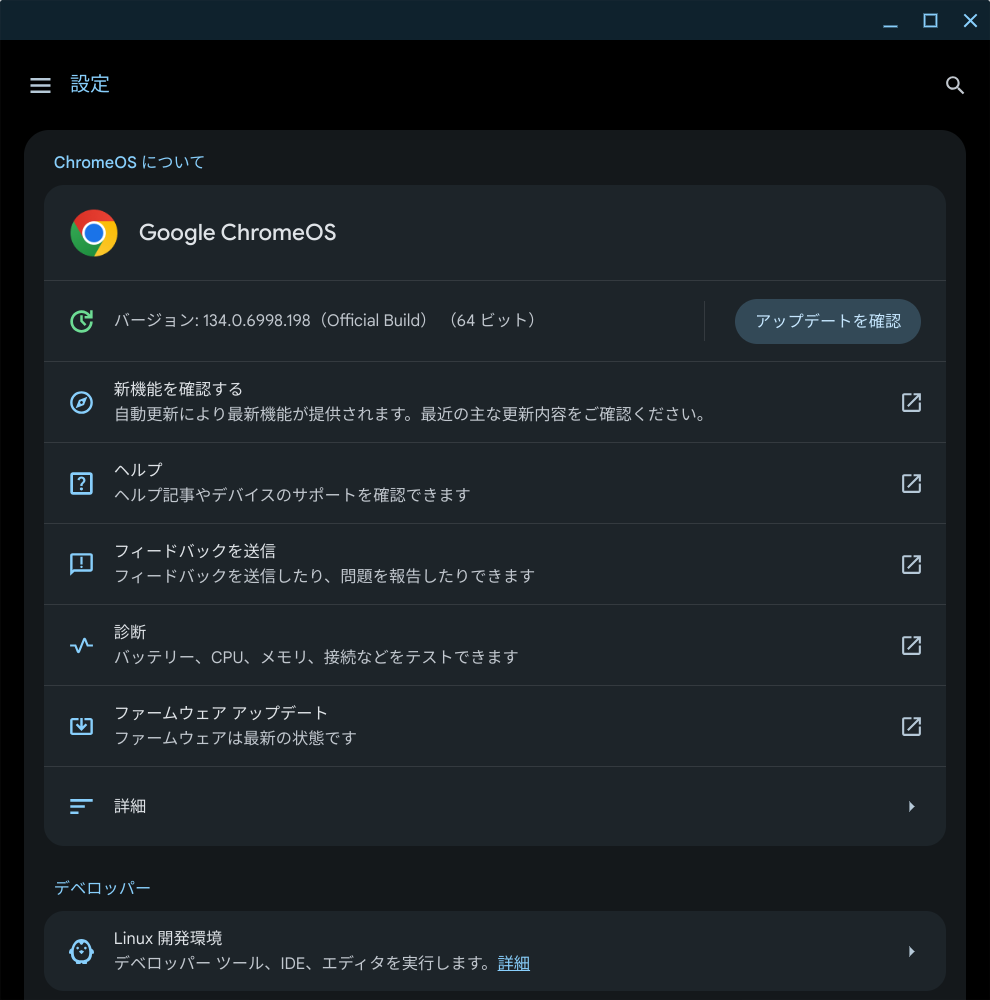Click the ヘルプ row title
Viewport: 990px width, 1000px height.
(x=138, y=470)
